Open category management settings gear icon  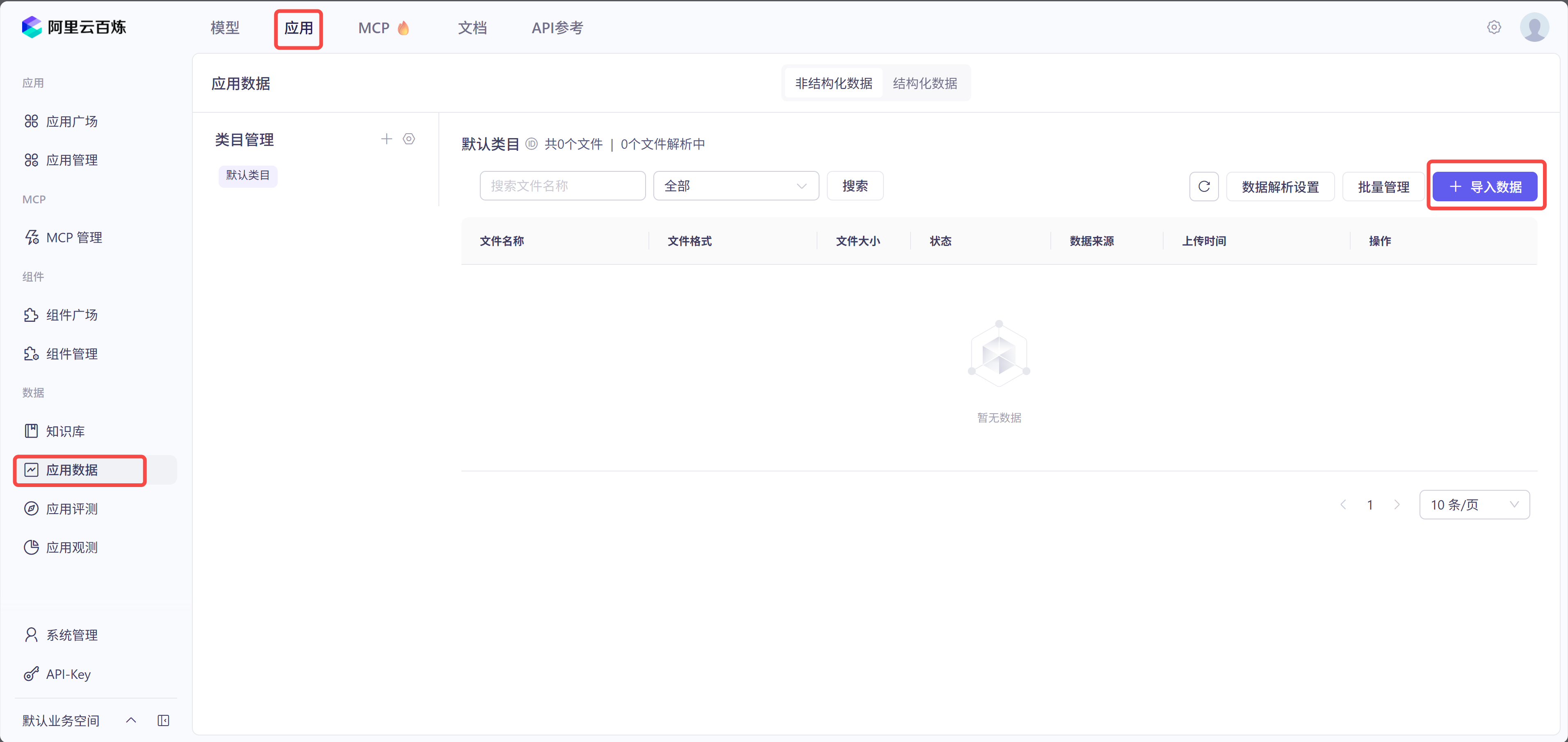pos(409,139)
